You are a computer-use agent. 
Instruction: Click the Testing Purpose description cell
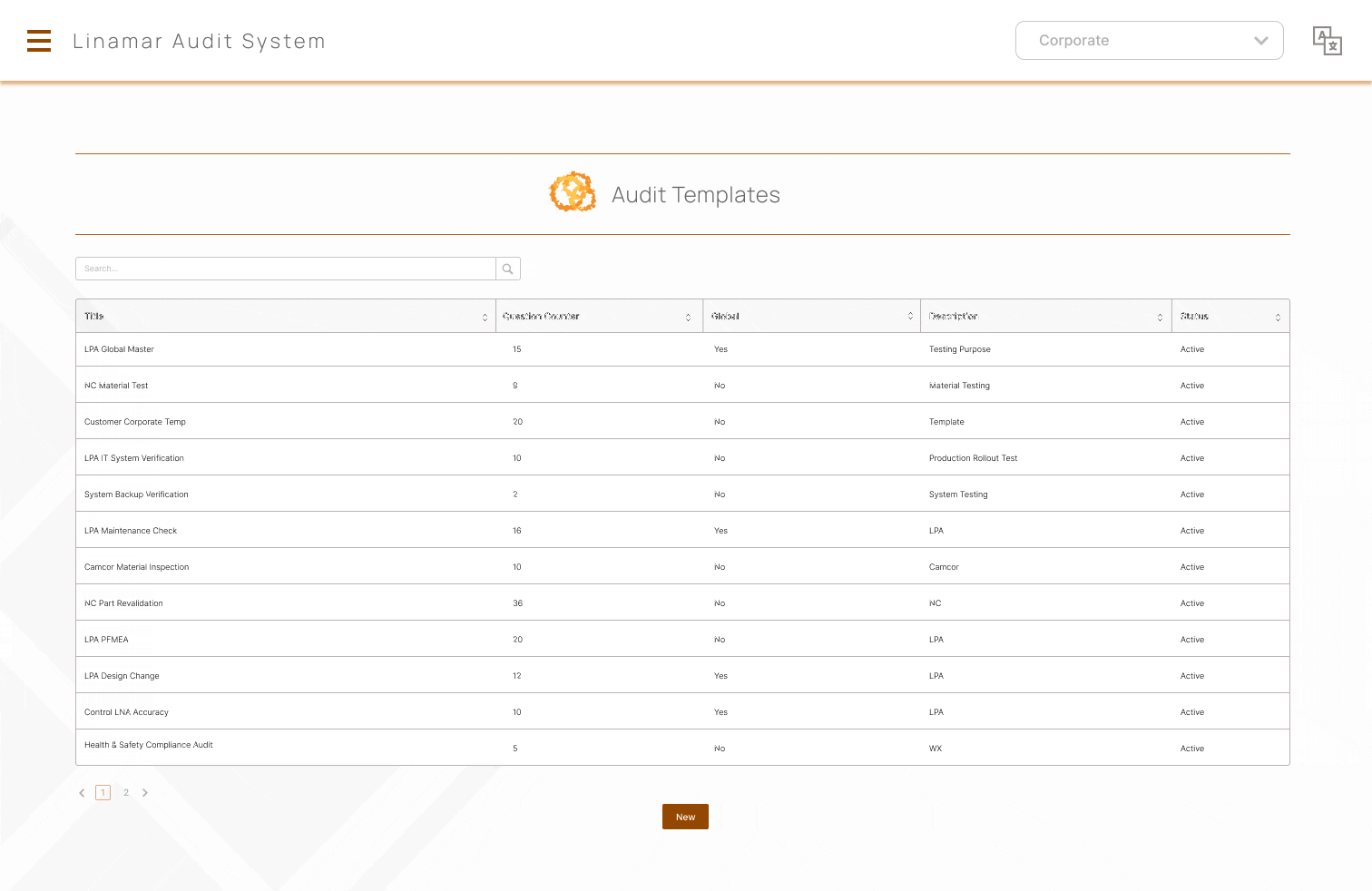[x=960, y=349]
